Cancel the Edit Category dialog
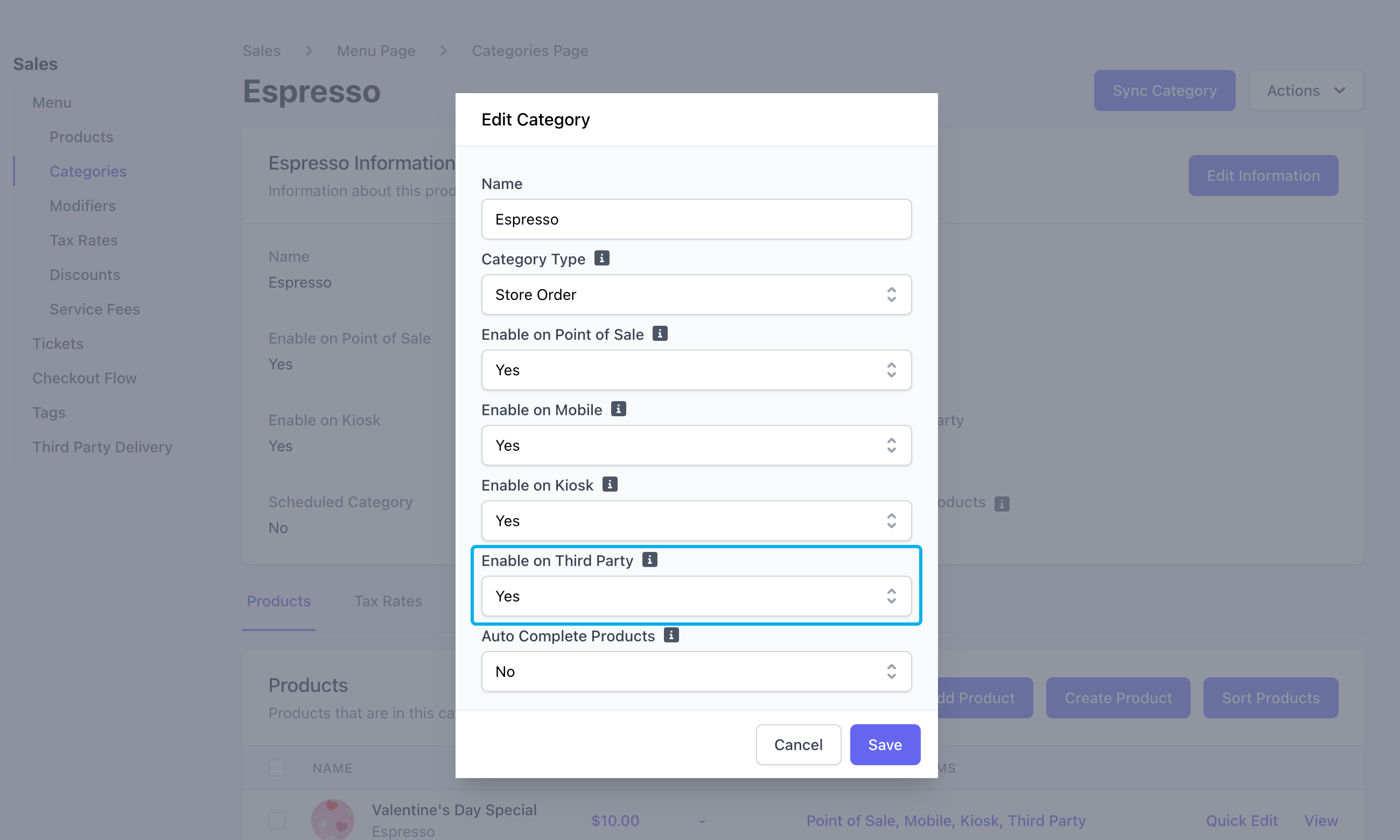Image resolution: width=1400 pixels, height=840 pixels. (798, 744)
